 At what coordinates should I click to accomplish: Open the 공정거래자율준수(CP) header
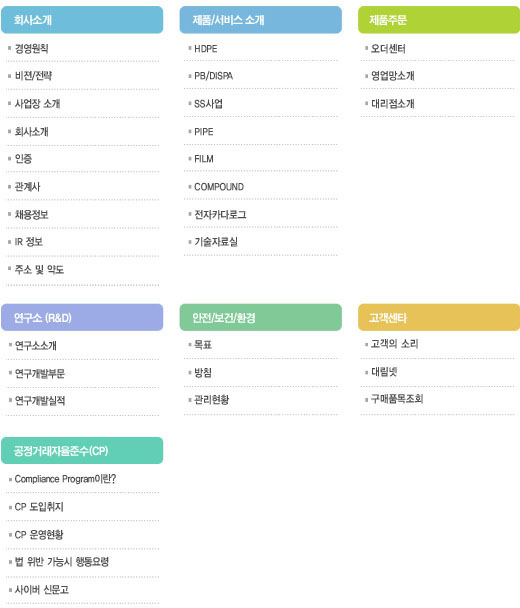pos(82,451)
